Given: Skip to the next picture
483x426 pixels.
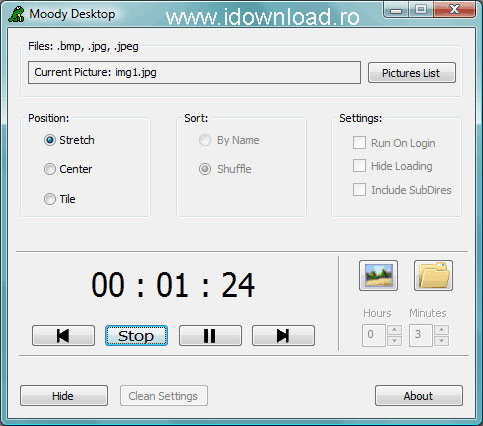Looking at the screenshot, I should [x=283, y=335].
